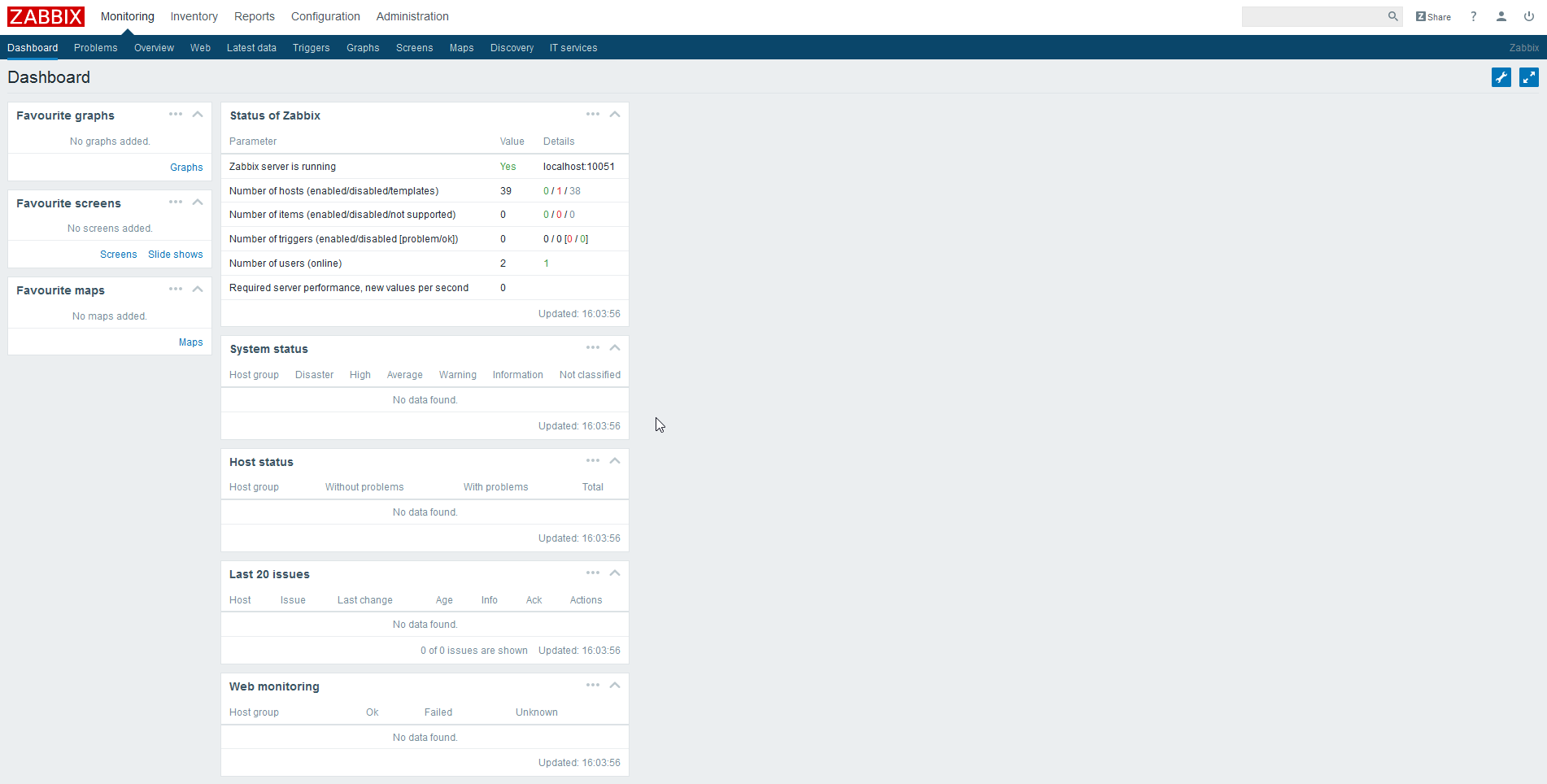Open the Reports main menu
Screen dimensions: 1547x784
pos(255,16)
